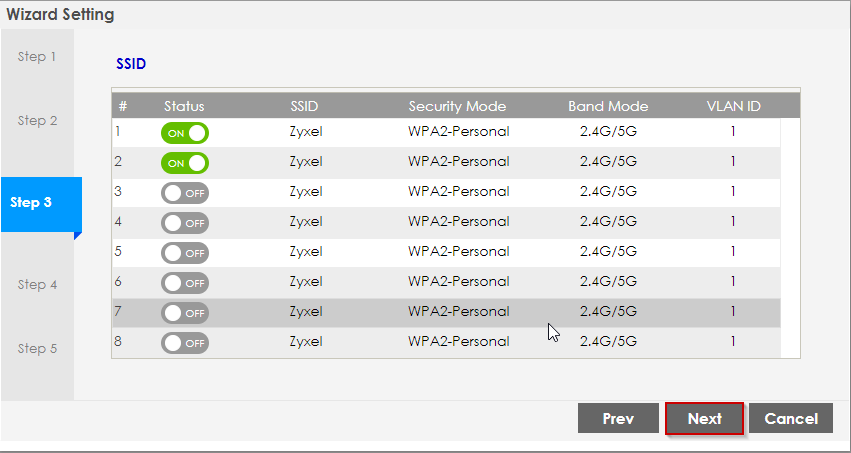Viewport: 851px width, 453px height.
Task: Switch on SSID 6 status toggle
Action: click(x=184, y=283)
